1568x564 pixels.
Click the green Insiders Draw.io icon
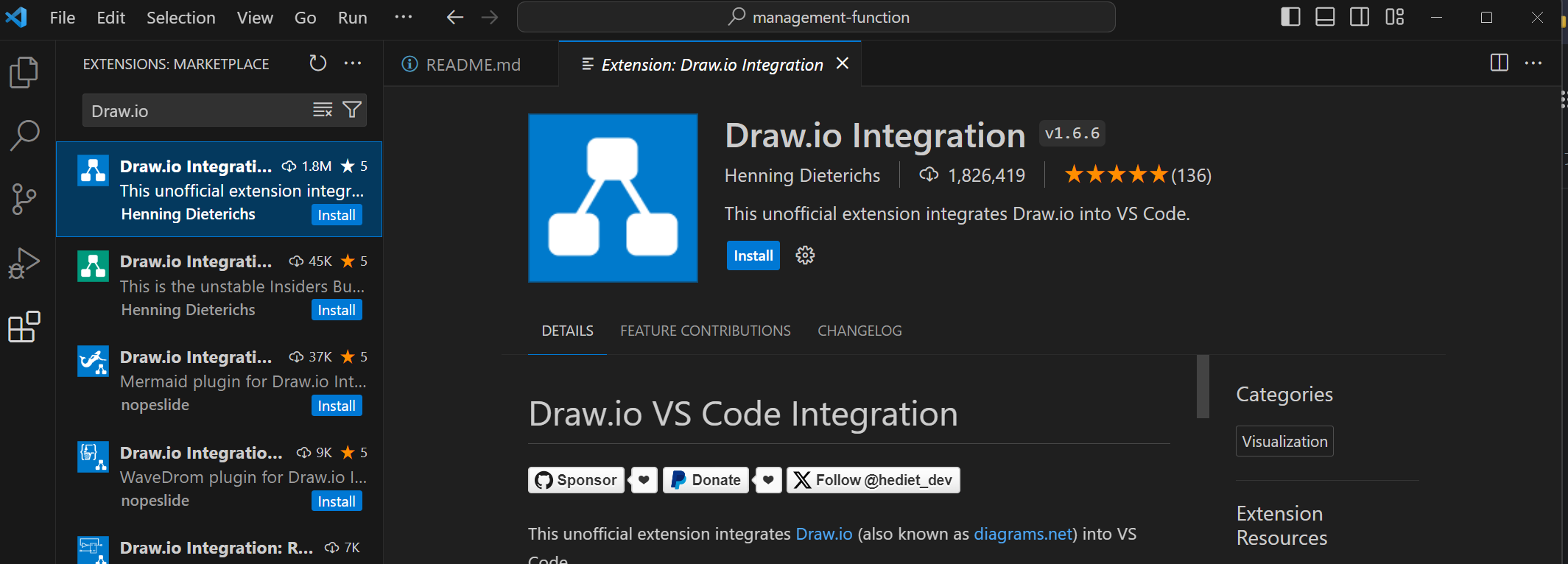(93, 266)
